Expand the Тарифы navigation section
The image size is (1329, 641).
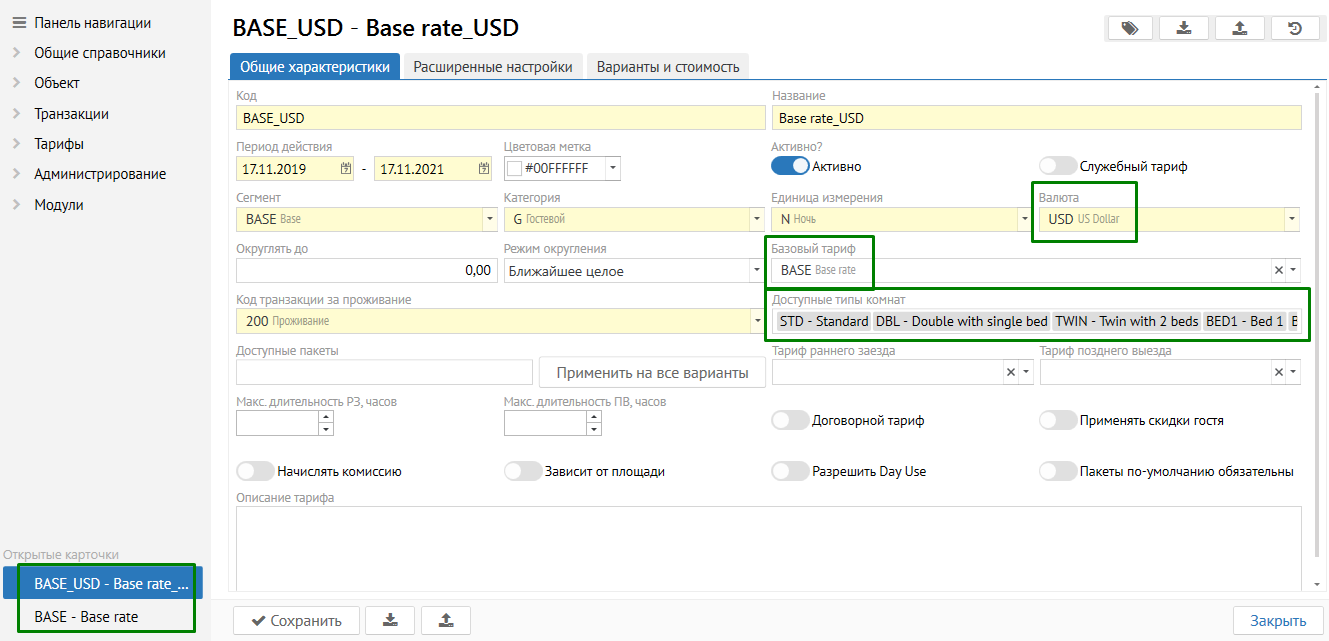[59, 144]
